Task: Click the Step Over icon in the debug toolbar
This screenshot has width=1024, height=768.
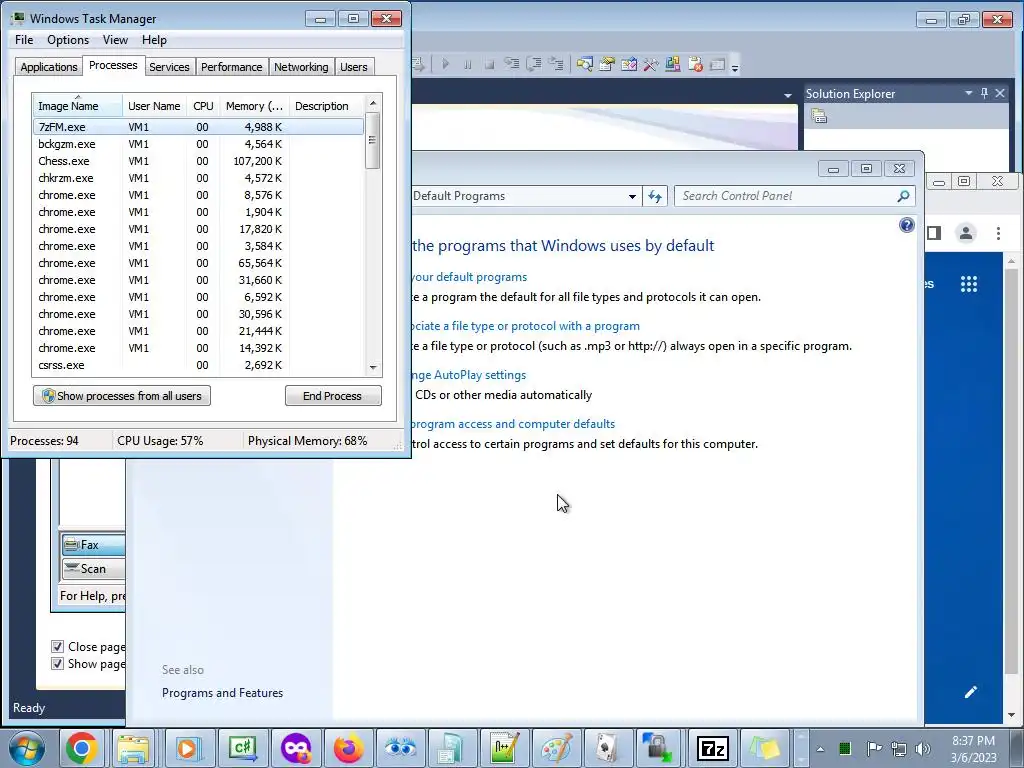Action: pyautogui.click(x=534, y=64)
